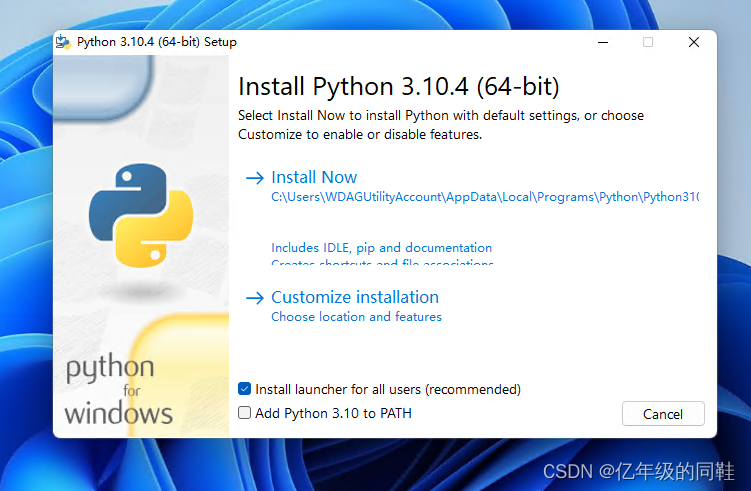Minimize the Python Setup window
This screenshot has width=751, height=491.
pos(603,42)
